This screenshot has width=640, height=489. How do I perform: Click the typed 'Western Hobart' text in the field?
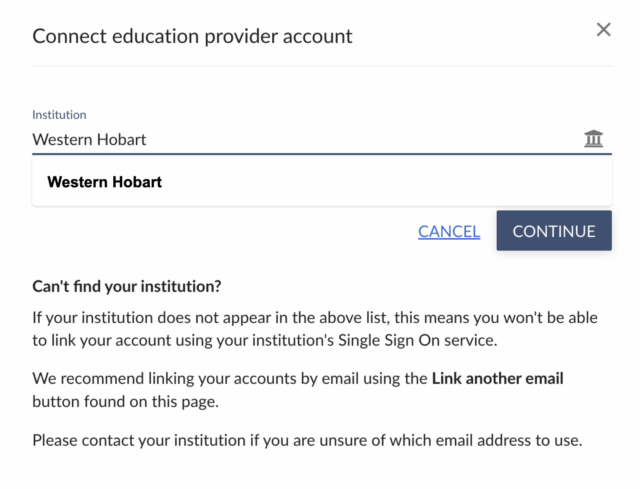pos(89,140)
